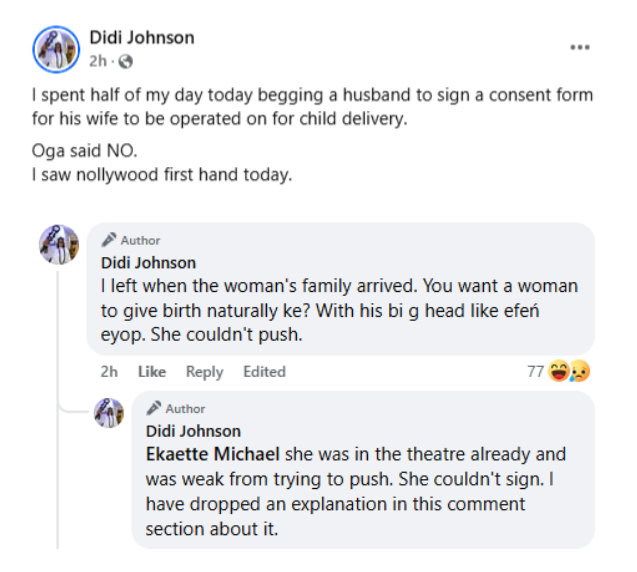Viewport: 637px width, 572px height.
Task: Reply to the first comment
Action: point(204,372)
